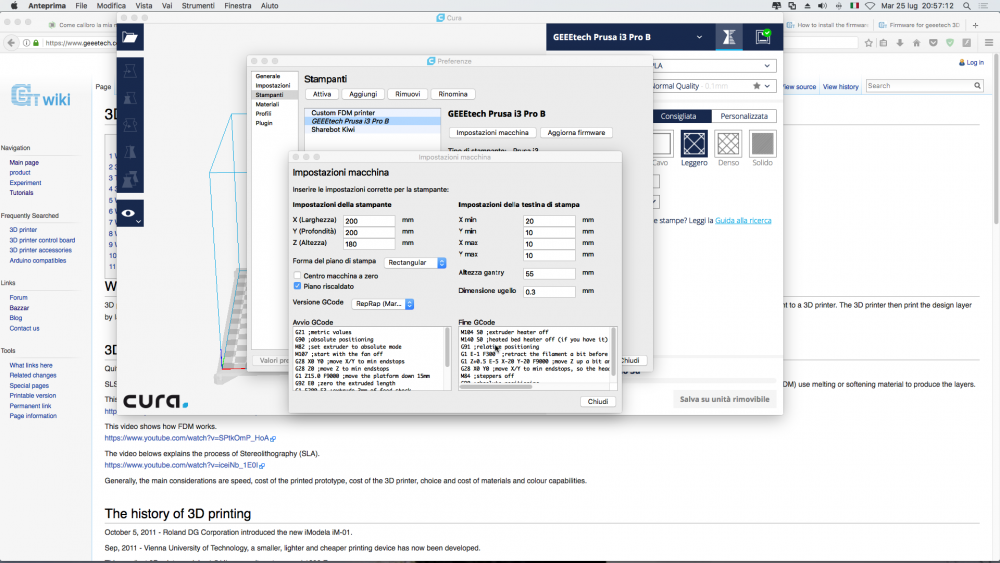Open the Monitor stage icon with green check
Viewport: 1000px width, 563px height.
[x=763, y=37]
